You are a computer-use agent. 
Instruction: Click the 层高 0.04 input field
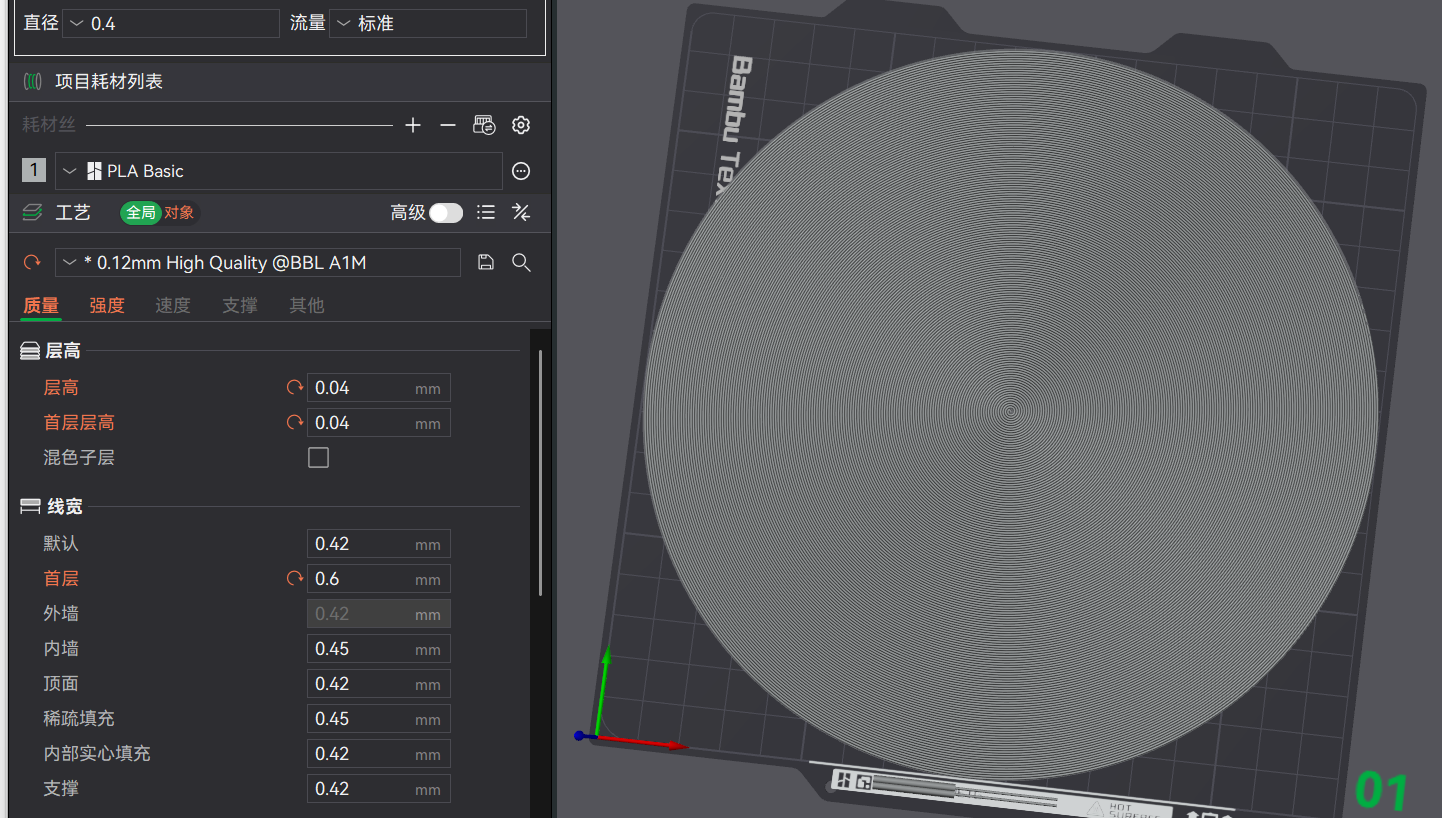pos(379,387)
